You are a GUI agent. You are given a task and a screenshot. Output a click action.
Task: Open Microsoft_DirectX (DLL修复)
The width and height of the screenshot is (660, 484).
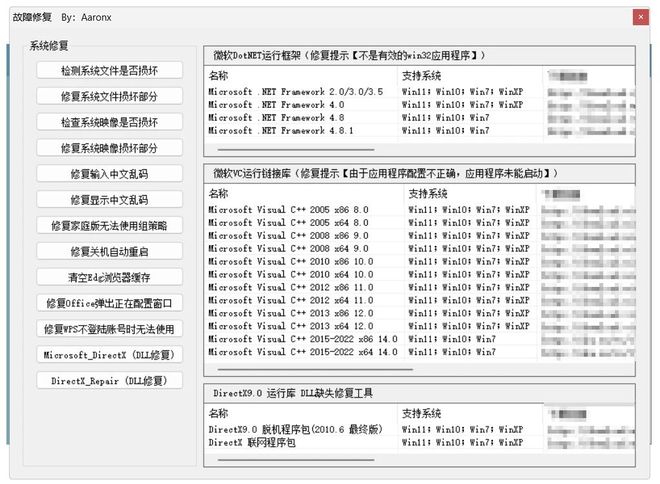(x=109, y=355)
